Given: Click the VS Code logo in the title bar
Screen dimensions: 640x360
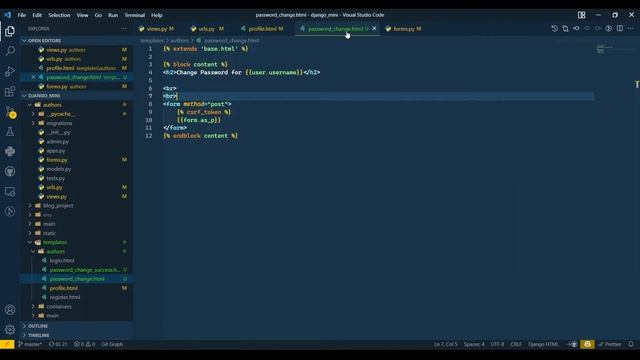Looking at the screenshot, I should point(8,15).
